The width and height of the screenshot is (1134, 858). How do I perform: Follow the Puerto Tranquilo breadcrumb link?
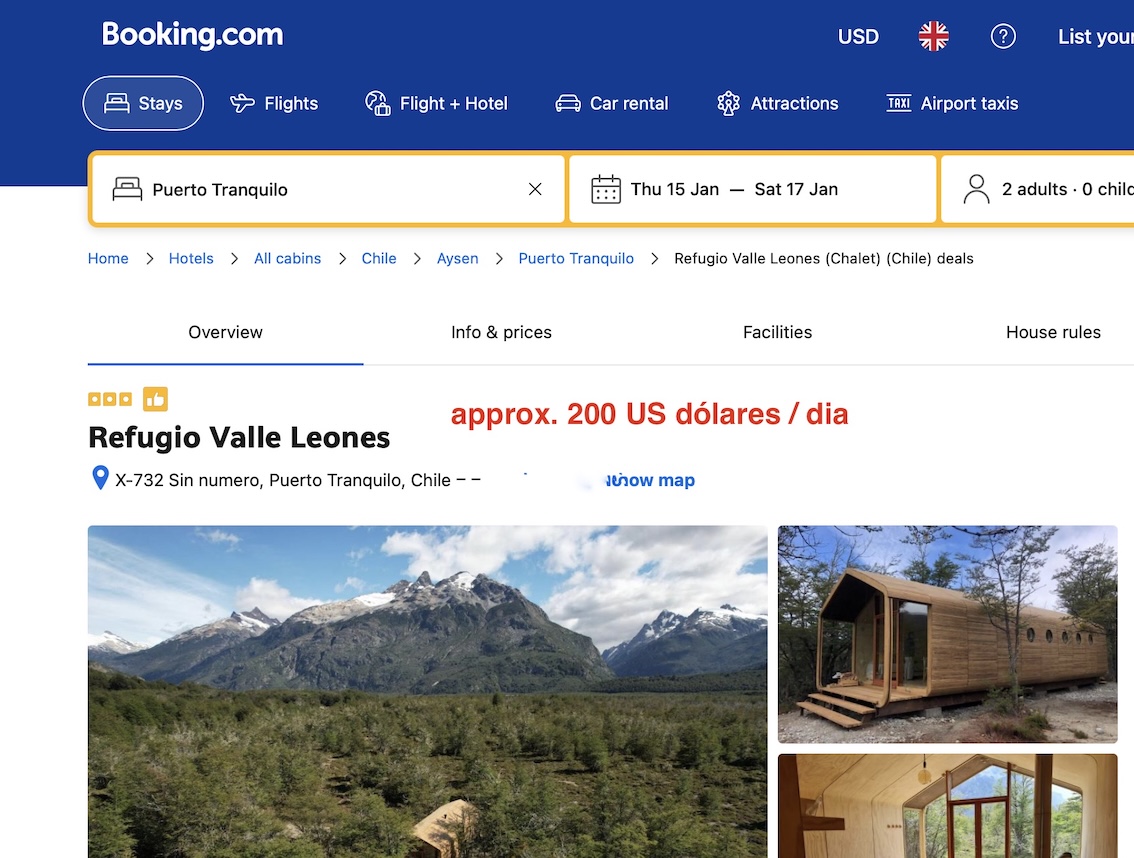[x=576, y=258]
